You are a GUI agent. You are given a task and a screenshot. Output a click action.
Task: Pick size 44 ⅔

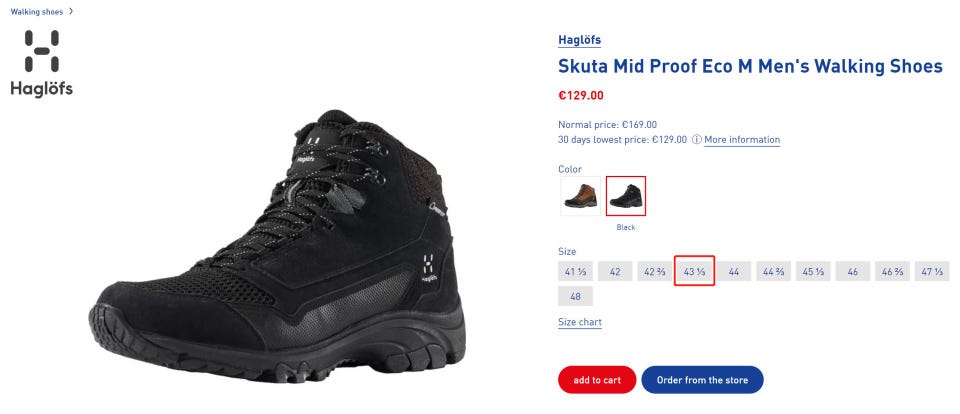773,271
